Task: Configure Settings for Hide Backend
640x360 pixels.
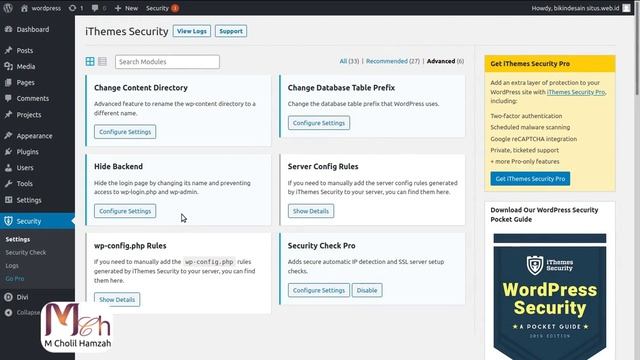Action: (x=125, y=211)
